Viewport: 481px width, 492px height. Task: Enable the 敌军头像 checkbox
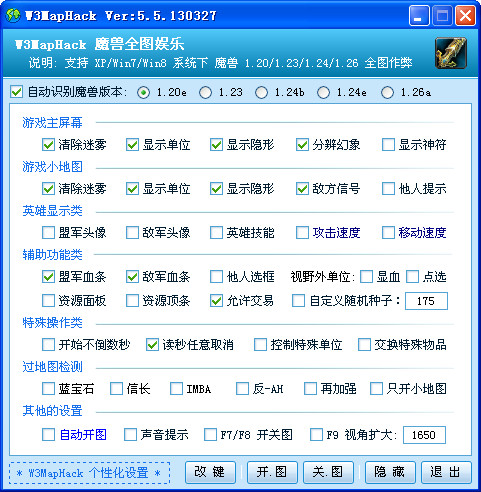point(132,233)
